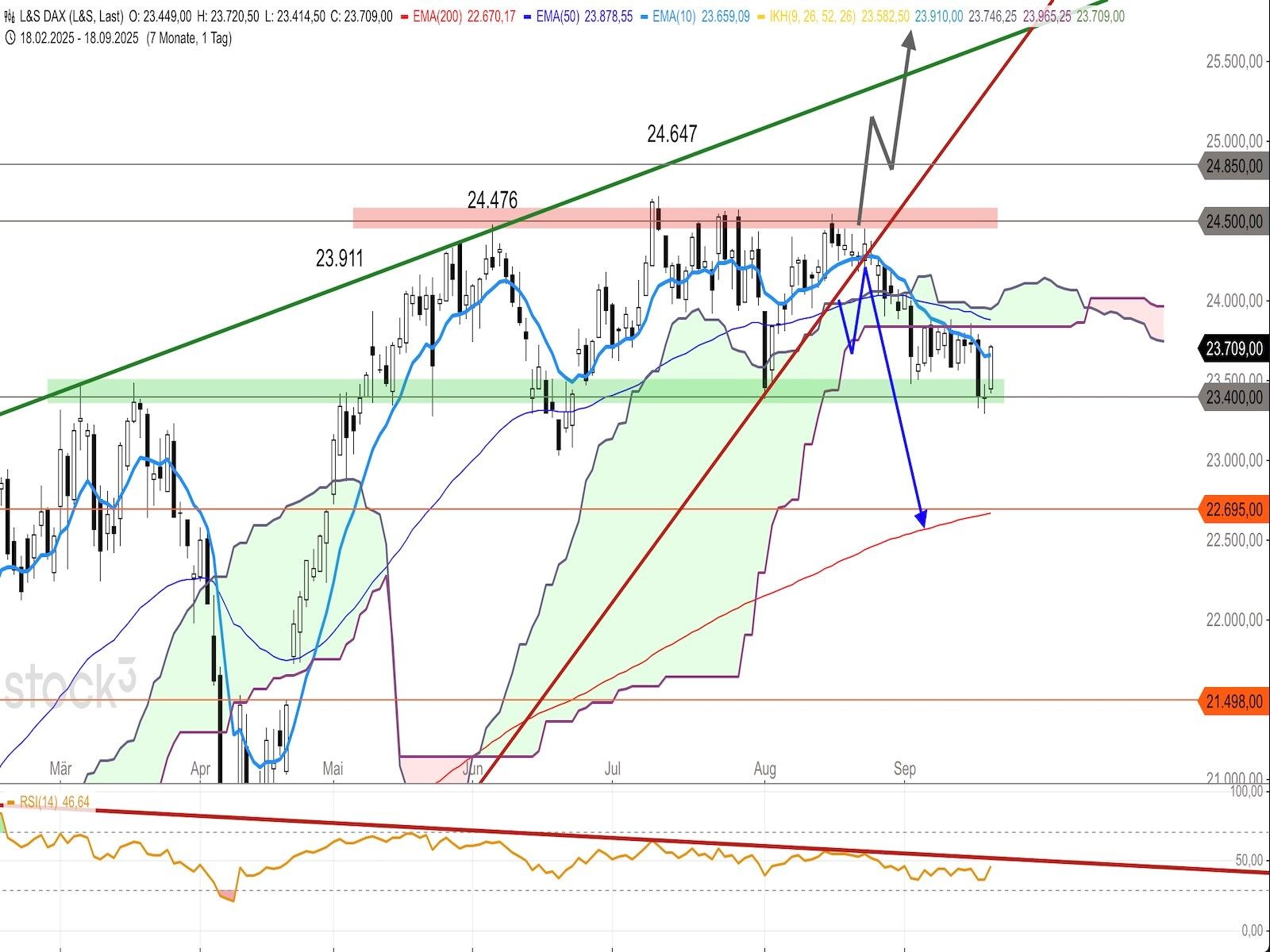Click the 23.911 annotation label

click(x=340, y=259)
